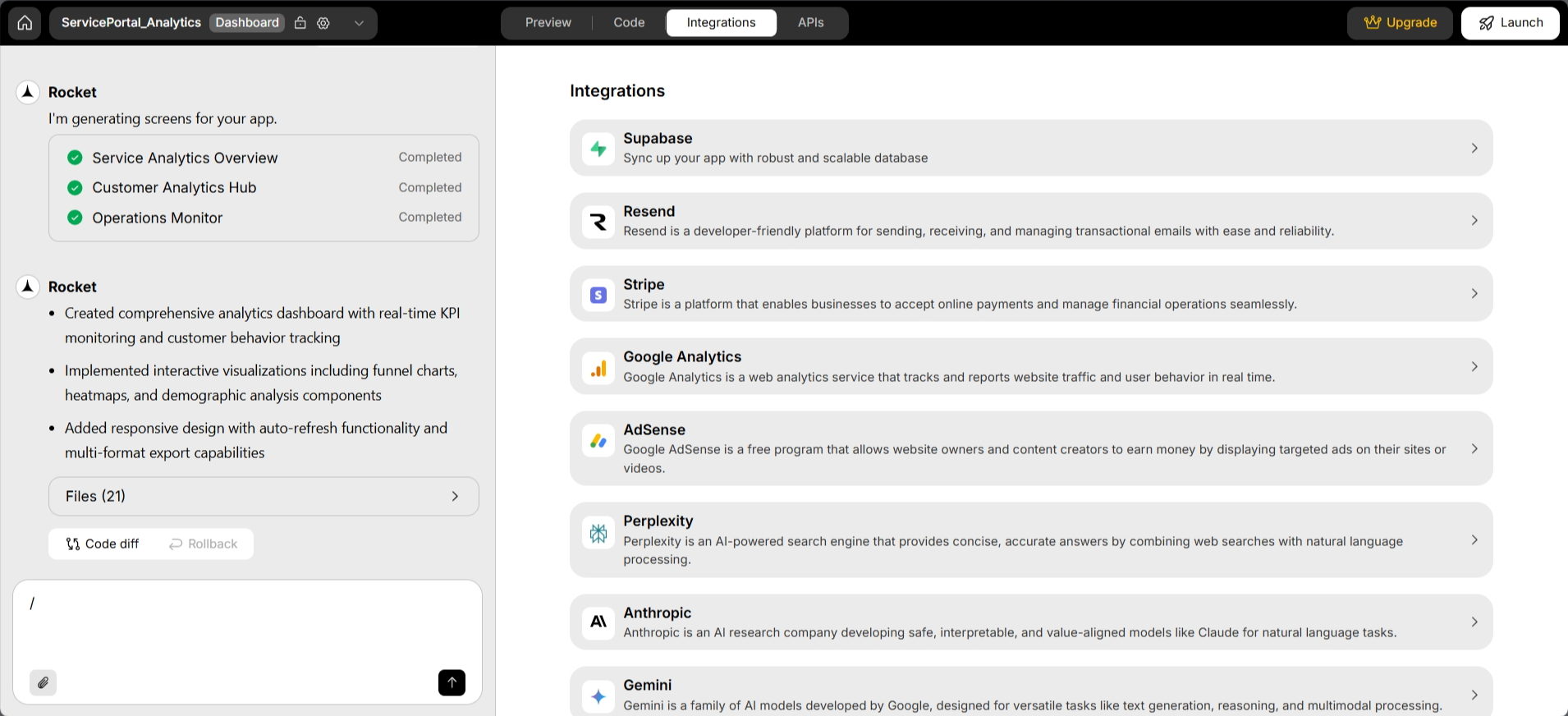Click the Stripe logo icon

pyautogui.click(x=598, y=294)
